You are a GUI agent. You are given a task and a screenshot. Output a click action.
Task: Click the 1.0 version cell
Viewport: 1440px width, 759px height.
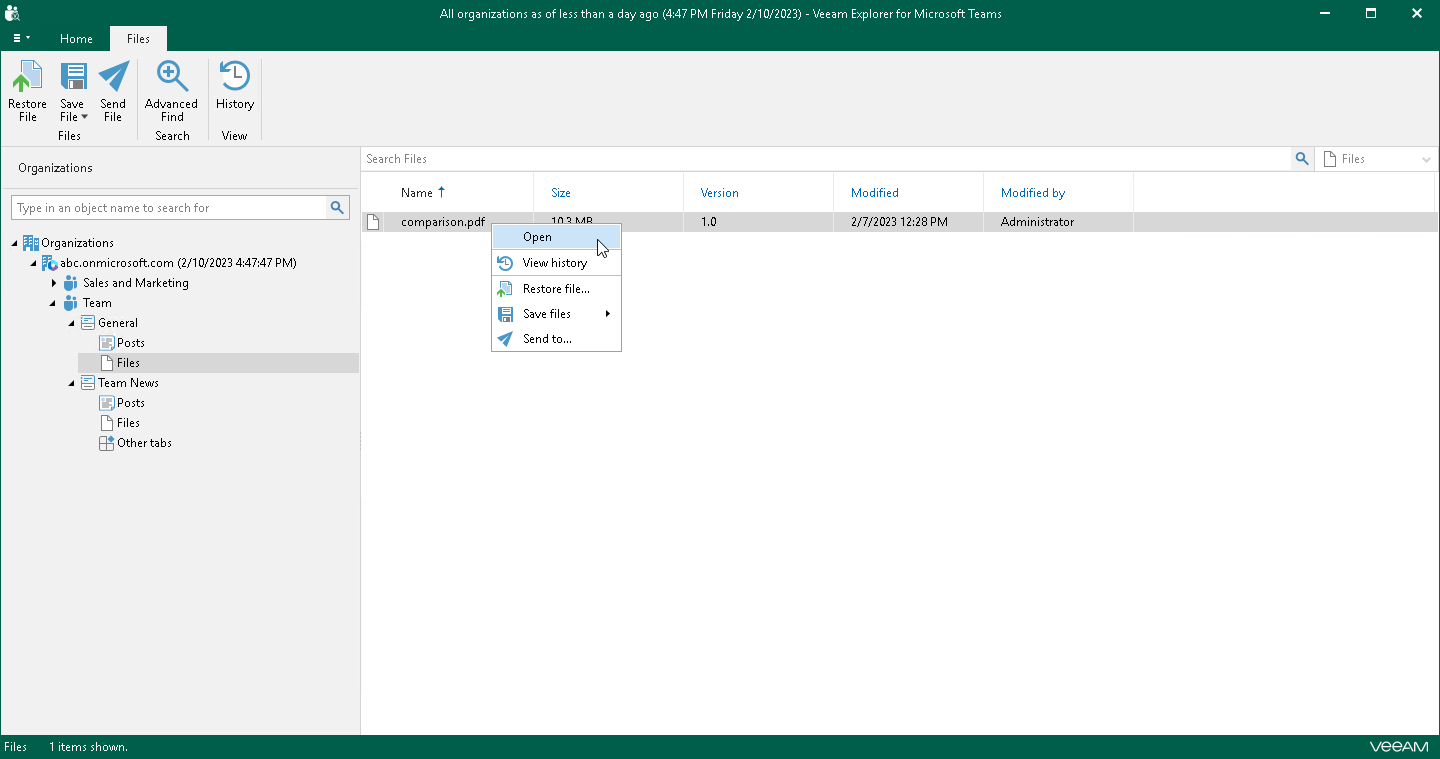(708, 222)
